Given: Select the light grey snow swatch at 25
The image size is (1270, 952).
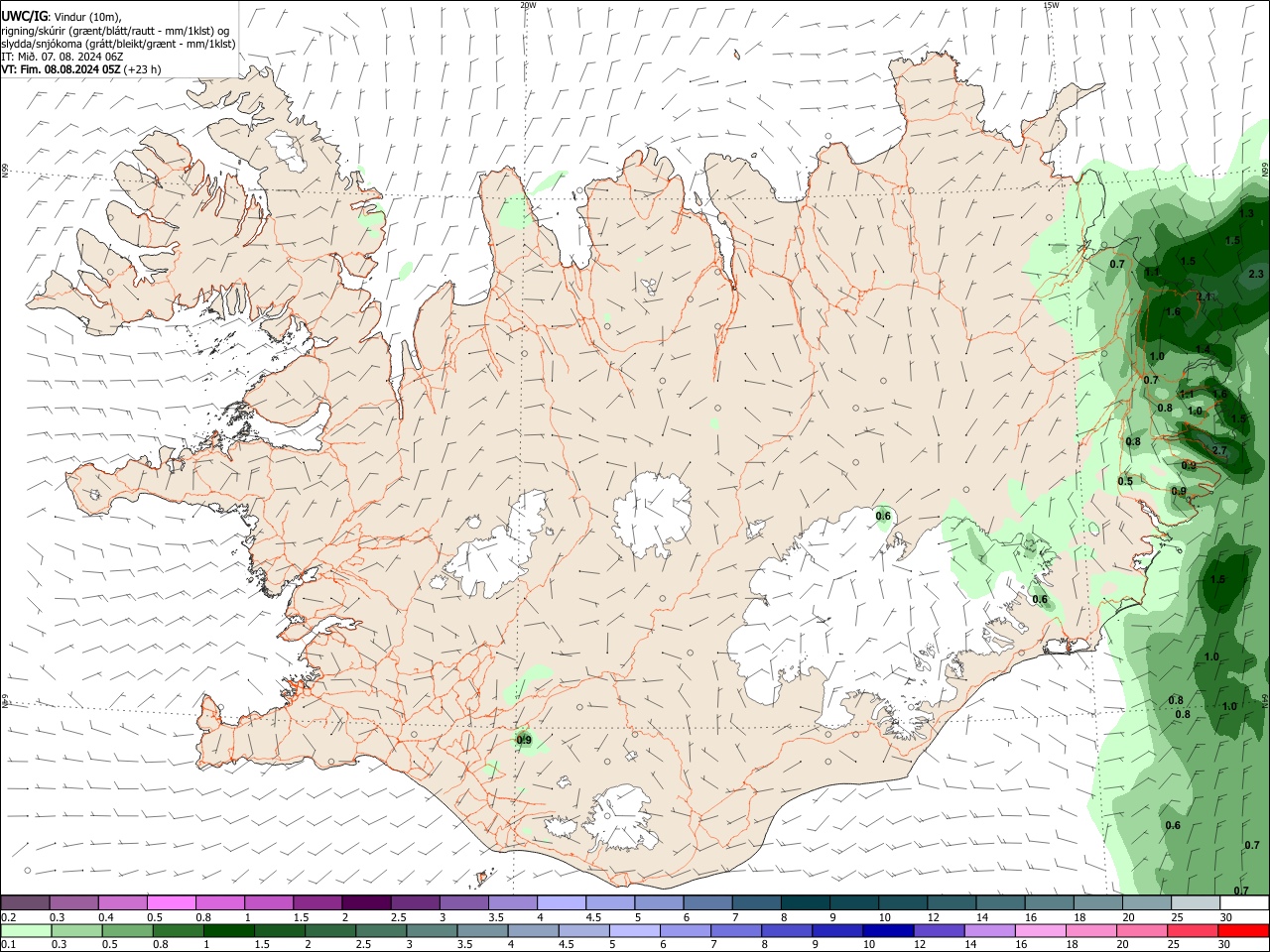Looking at the screenshot, I should [1196, 902].
